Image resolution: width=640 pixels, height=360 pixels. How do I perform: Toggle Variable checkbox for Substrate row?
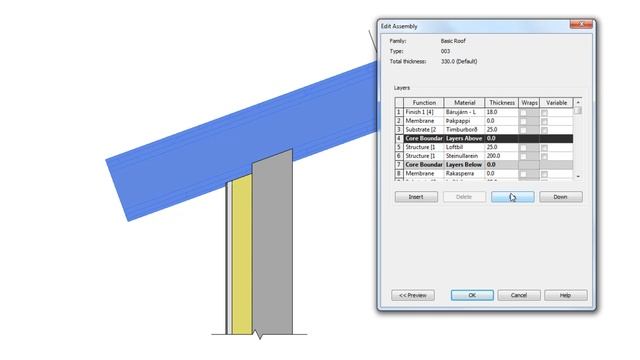[x=544, y=130]
